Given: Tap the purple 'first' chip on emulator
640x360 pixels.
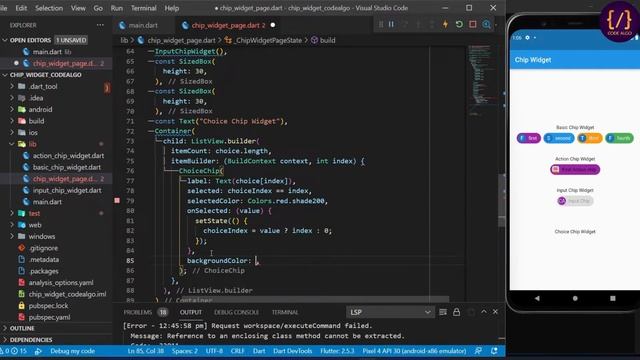Looking at the screenshot, I should [529, 138].
